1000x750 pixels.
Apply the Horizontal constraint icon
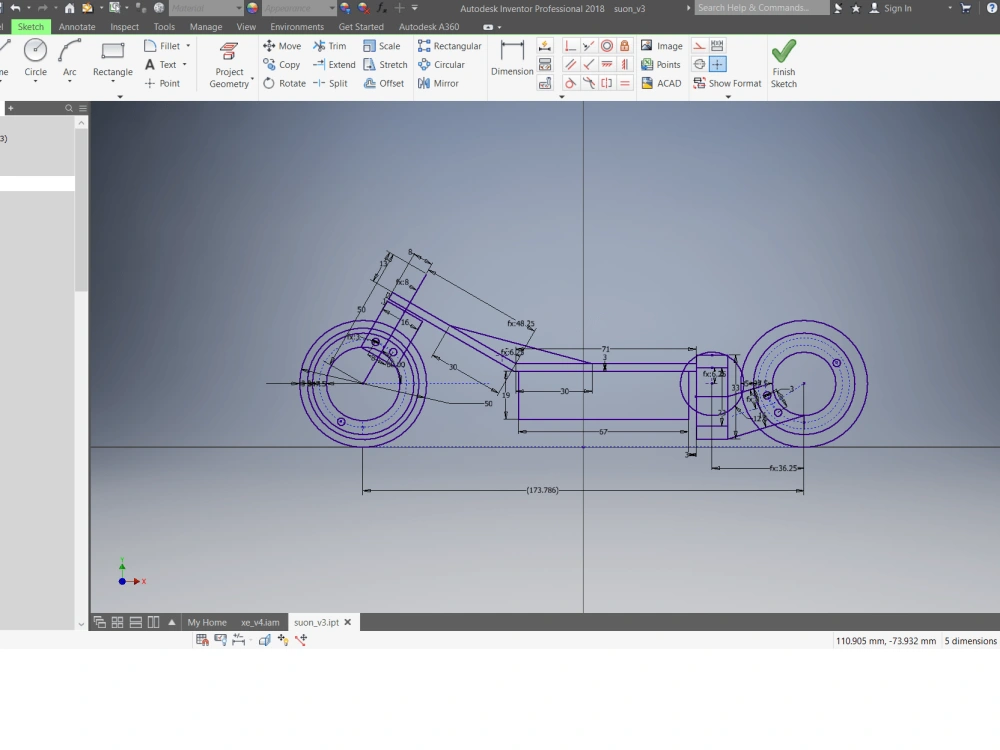(607, 64)
